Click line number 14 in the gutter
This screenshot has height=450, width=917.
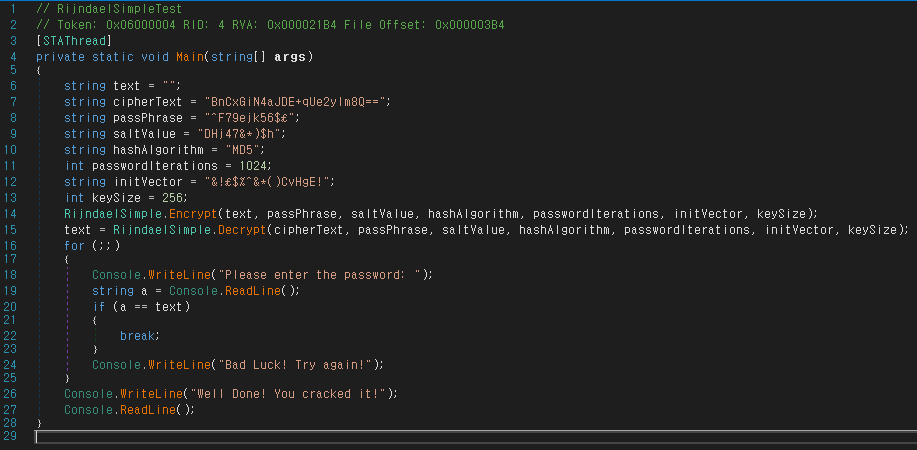pyautogui.click(x=11, y=213)
